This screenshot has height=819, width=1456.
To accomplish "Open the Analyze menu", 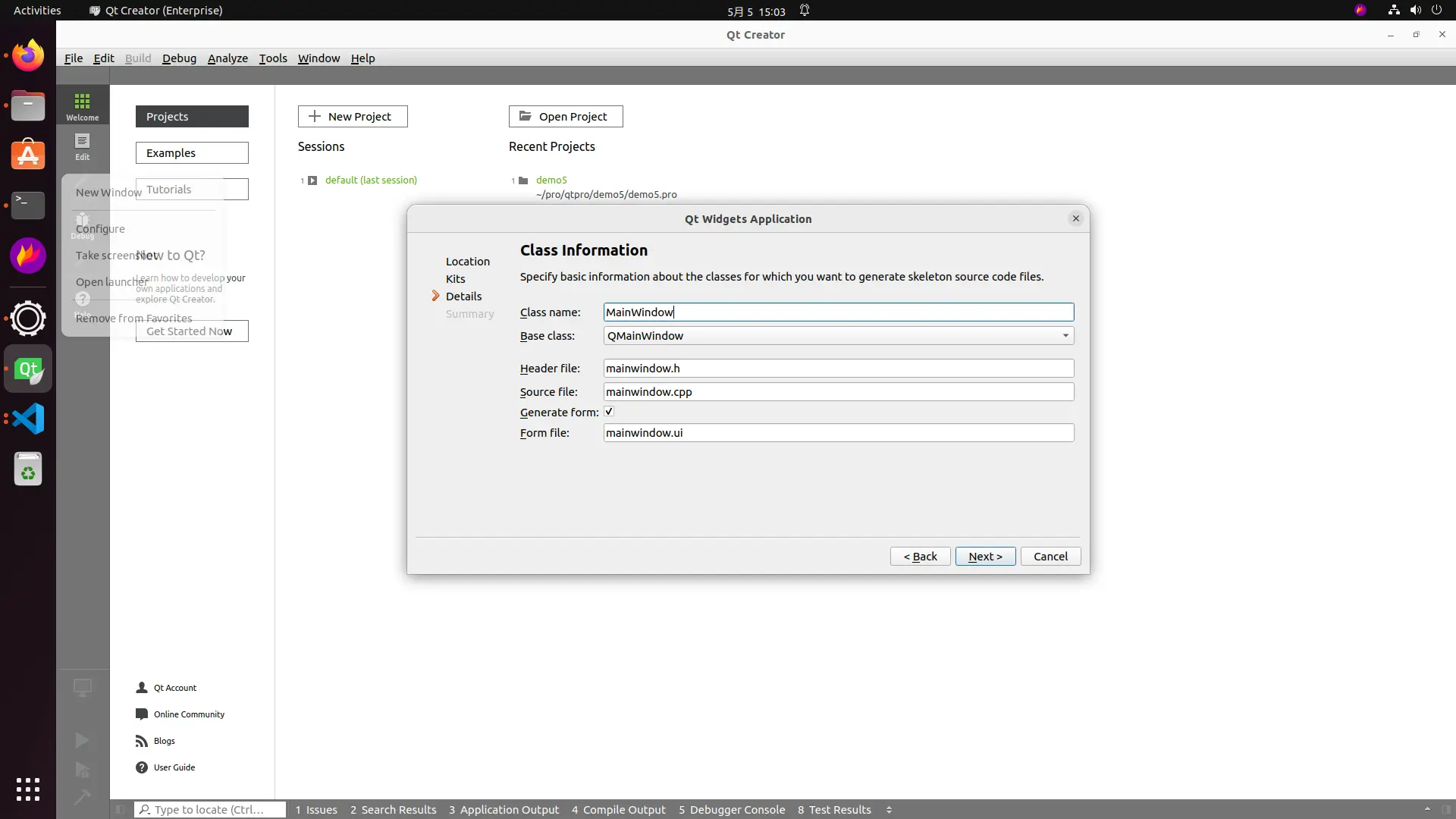I will (227, 58).
